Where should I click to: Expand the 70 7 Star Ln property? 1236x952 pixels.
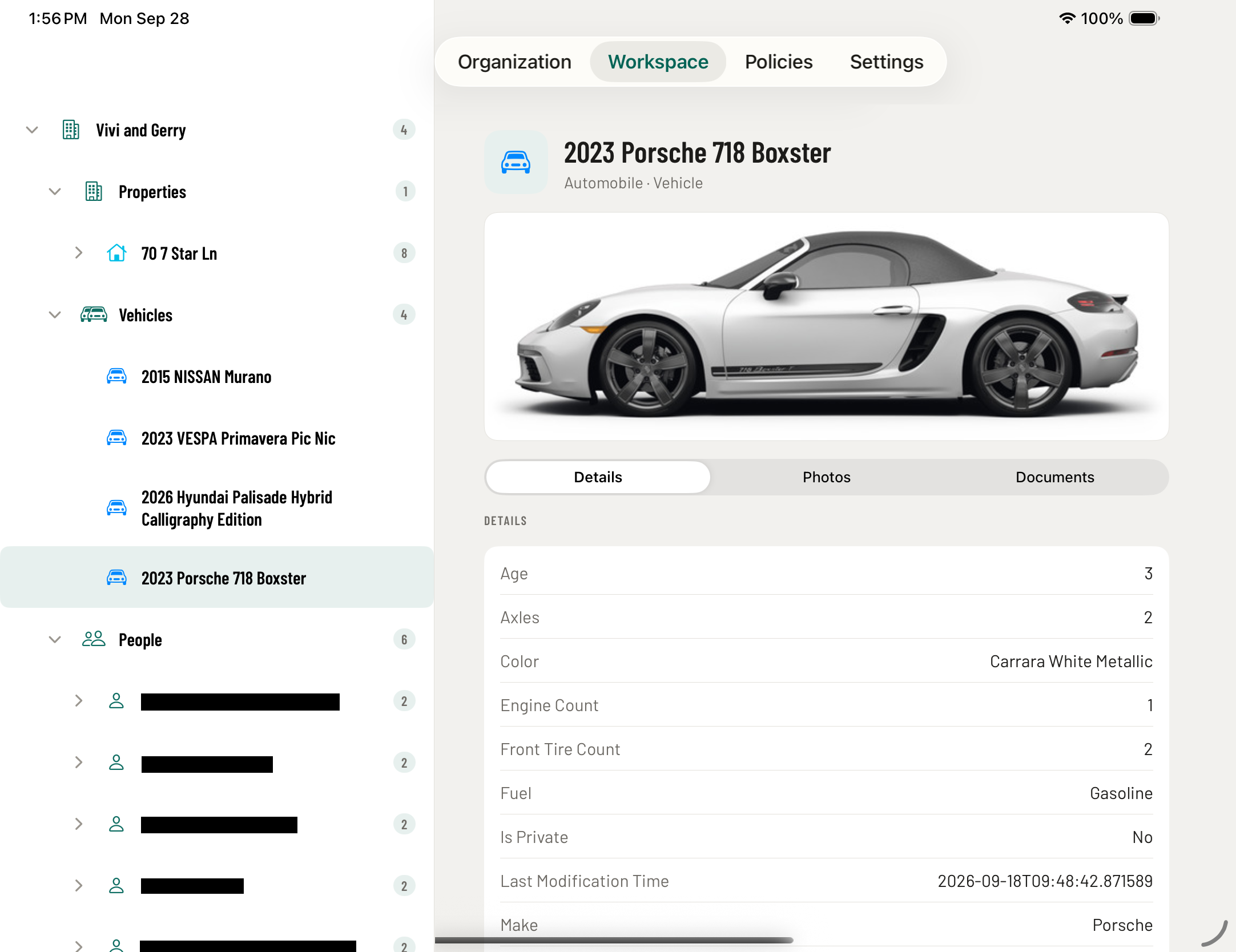(79, 253)
